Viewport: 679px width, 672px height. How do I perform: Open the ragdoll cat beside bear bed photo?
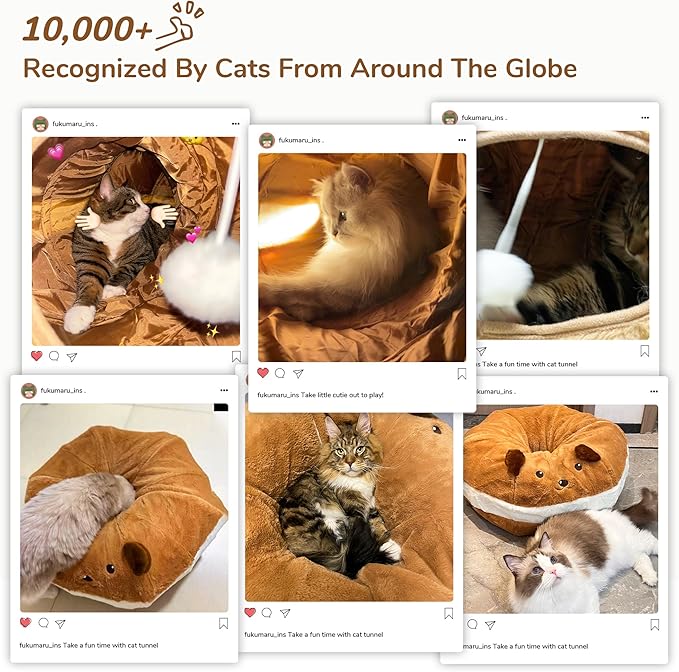pyautogui.click(x=560, y=509)
